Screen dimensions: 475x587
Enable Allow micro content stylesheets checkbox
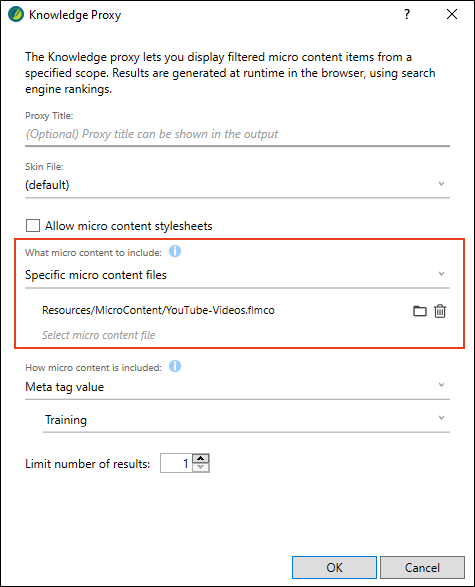coord(33,226)
